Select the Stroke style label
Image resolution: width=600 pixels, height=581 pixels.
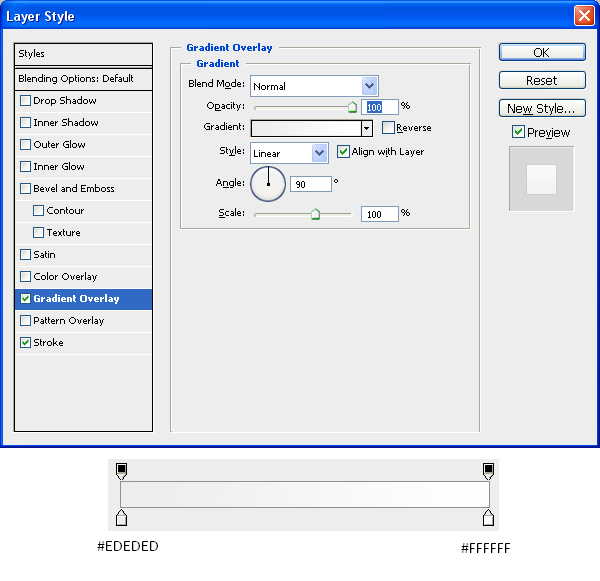pos(48,343)
